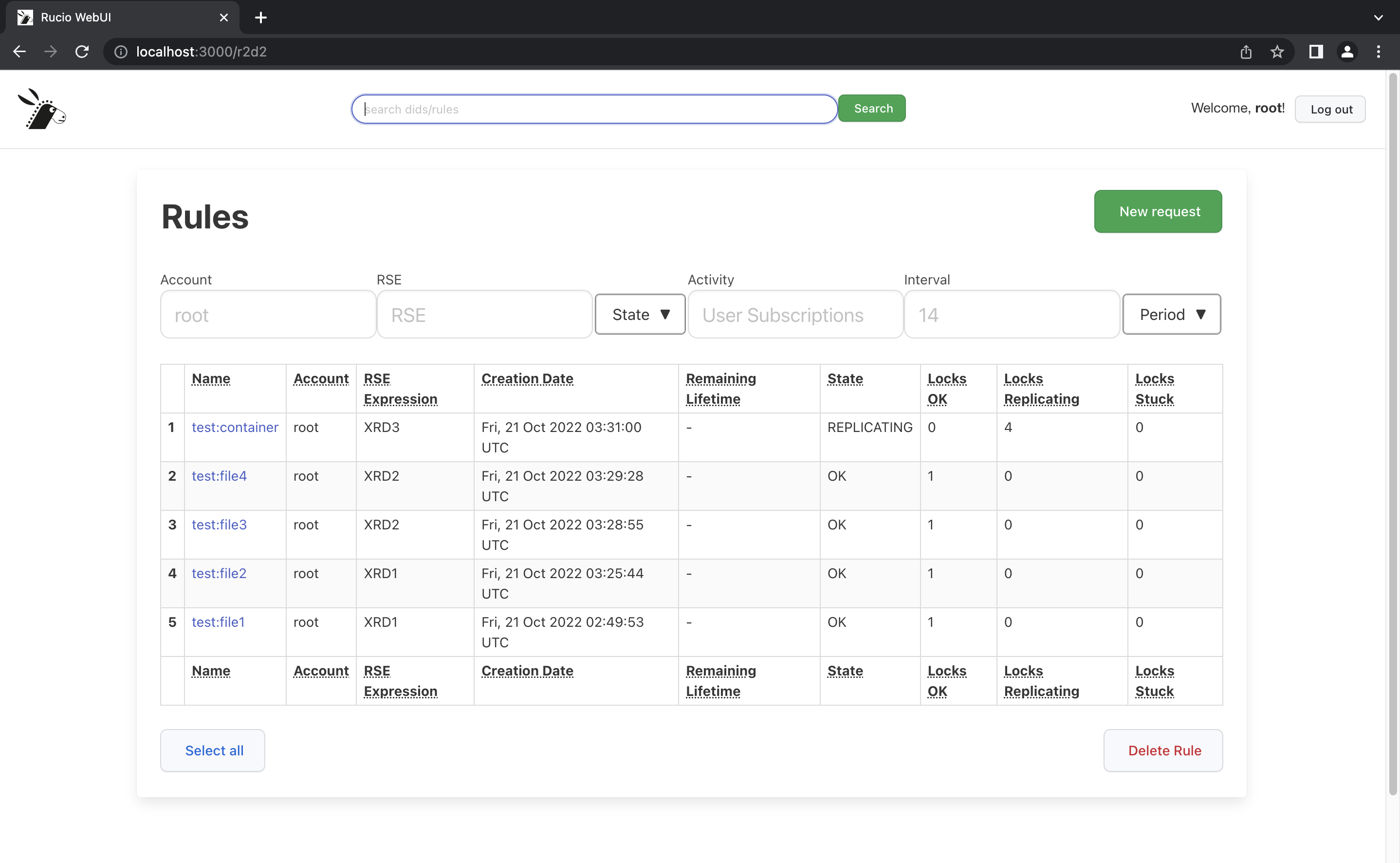Expand the State filter dropdown
Image resolution: width=1400 pixels, height=863 pixels.
640,315
